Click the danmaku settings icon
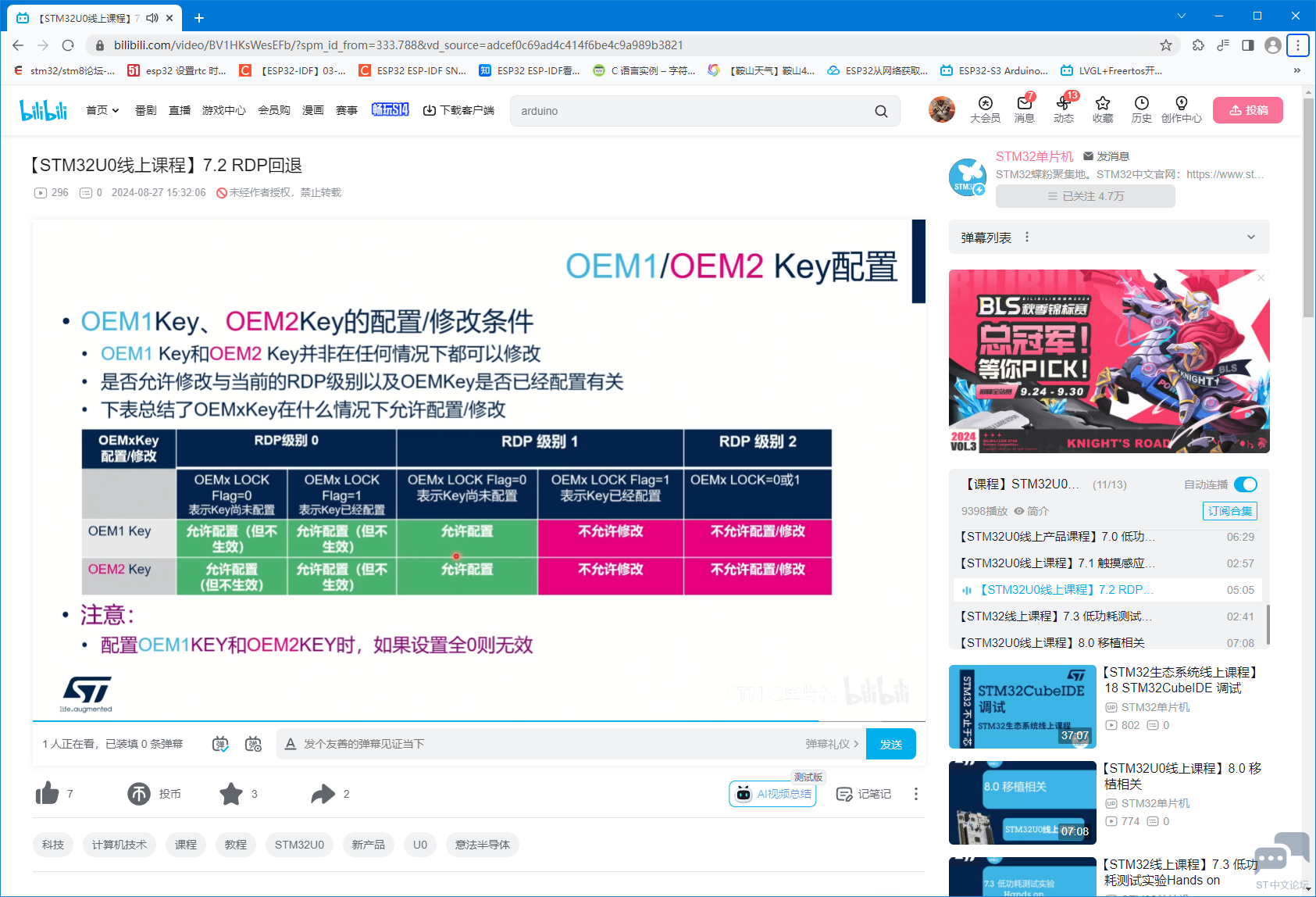 pyautogui.click(x=253, y=744)
